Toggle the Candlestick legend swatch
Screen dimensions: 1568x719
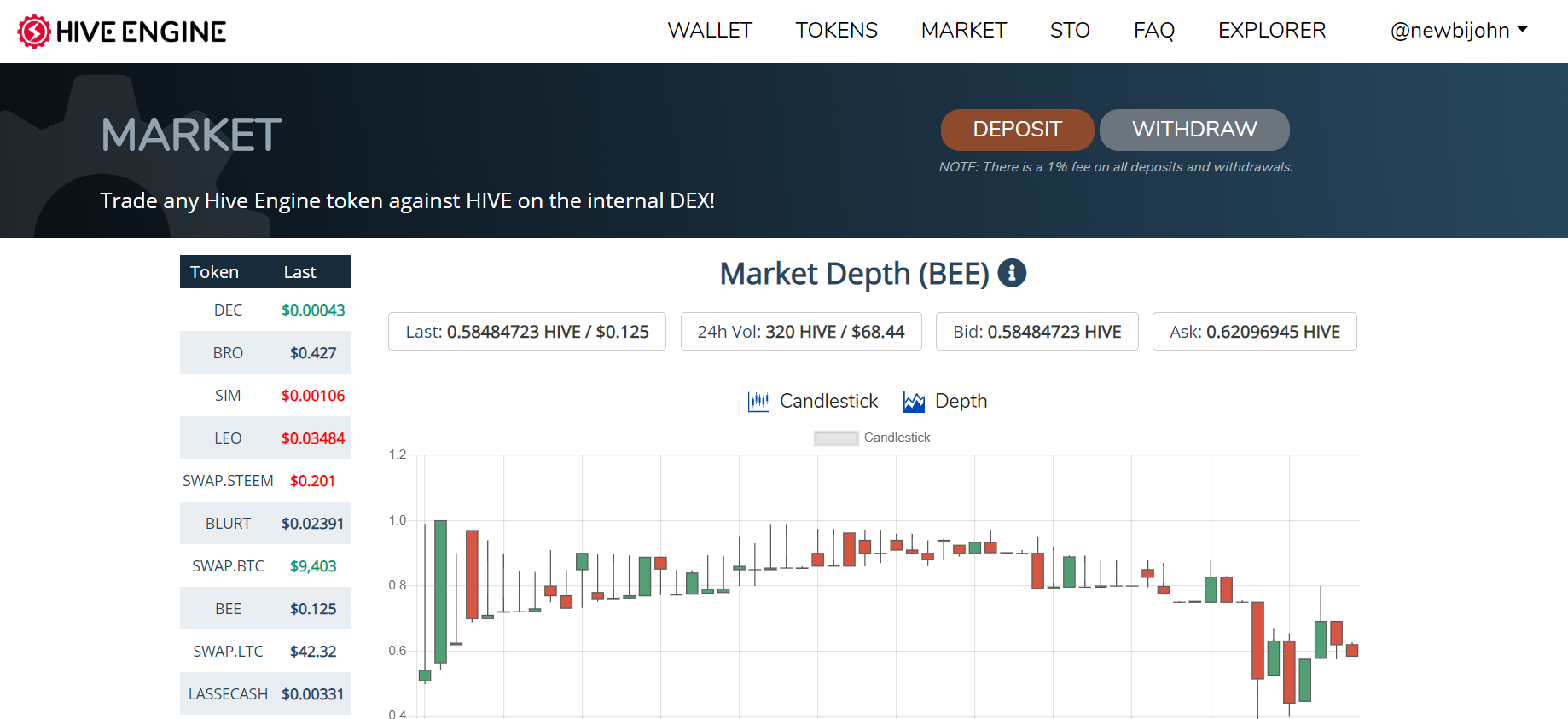tap(836, 438)
